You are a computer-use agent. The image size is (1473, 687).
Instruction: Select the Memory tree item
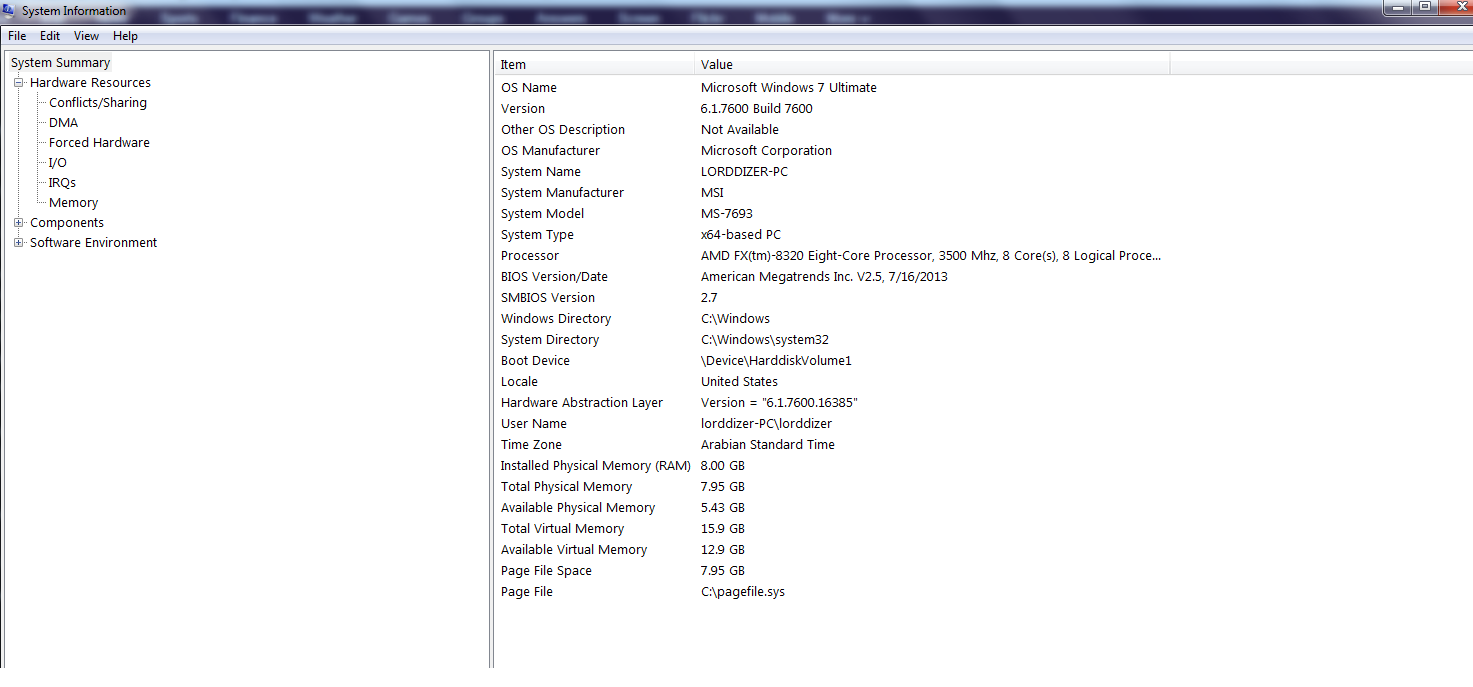pos(73,203)
